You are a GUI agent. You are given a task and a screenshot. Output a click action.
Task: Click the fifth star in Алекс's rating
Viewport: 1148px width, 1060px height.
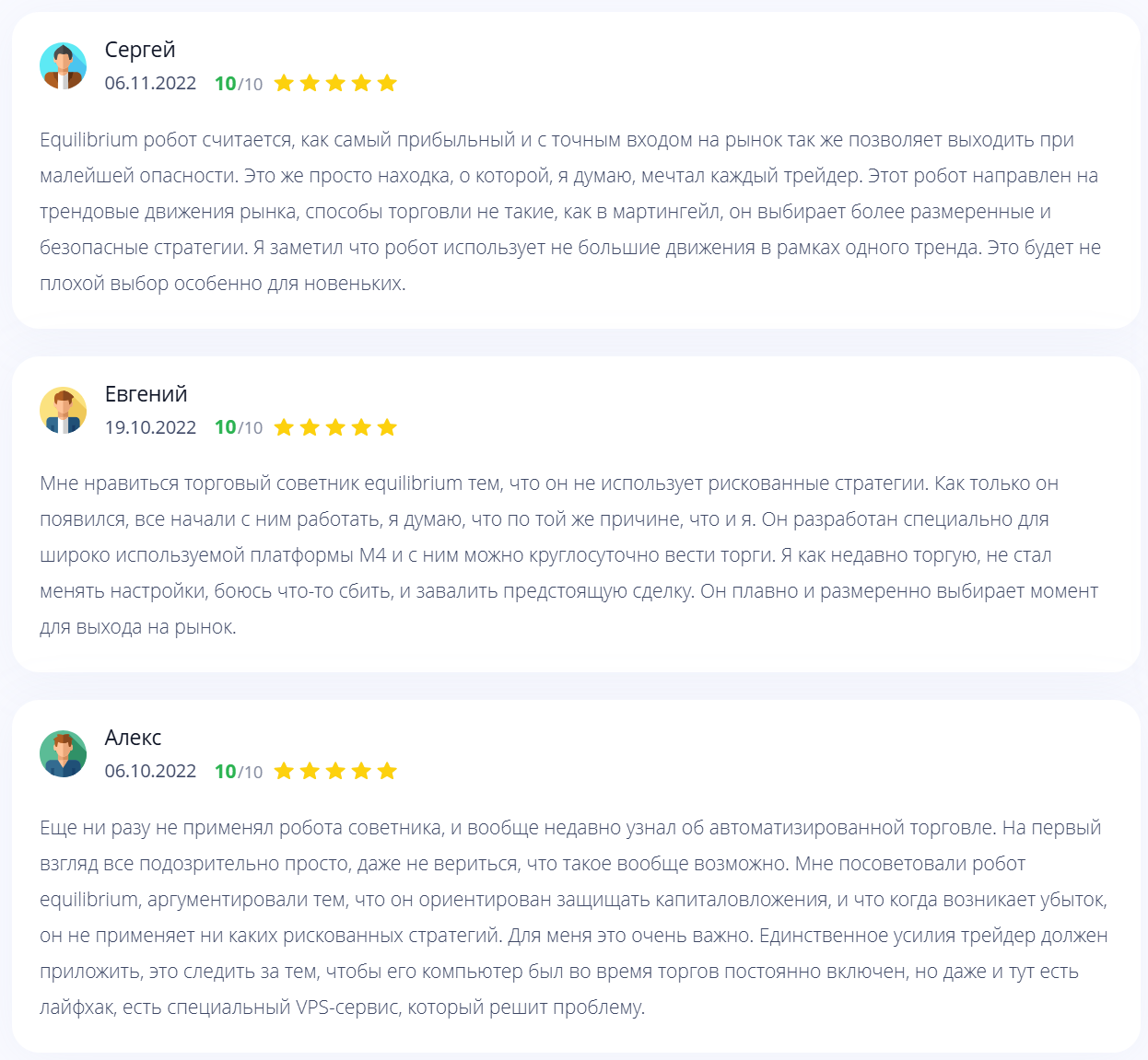point(387,771)
